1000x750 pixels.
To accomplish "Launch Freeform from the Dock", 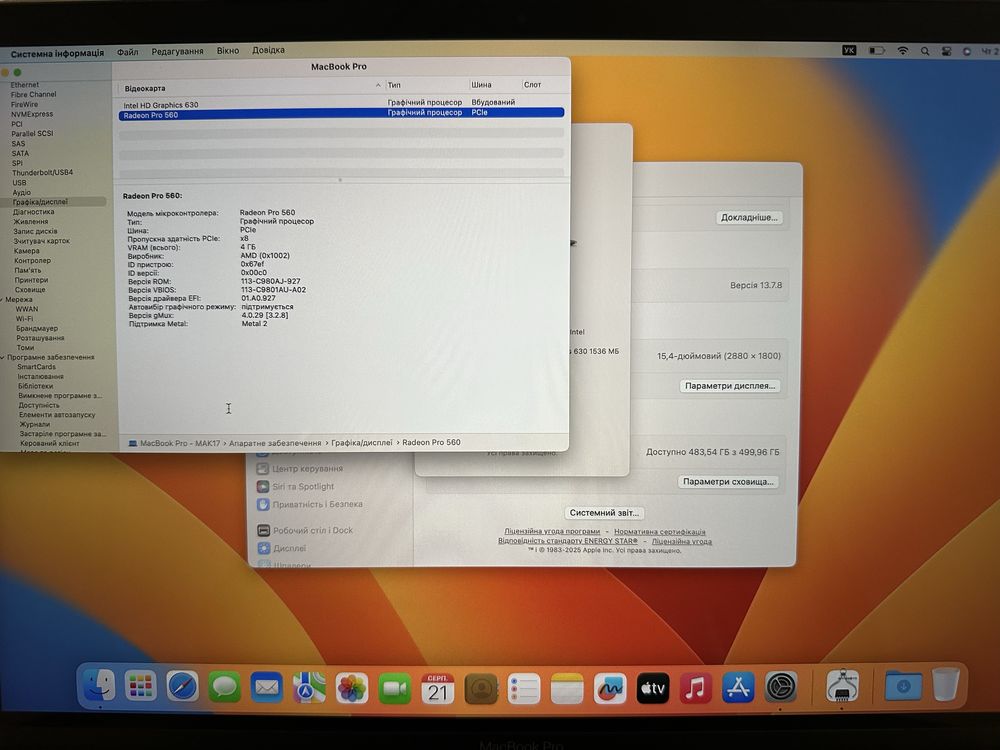I will click(610, 689).
